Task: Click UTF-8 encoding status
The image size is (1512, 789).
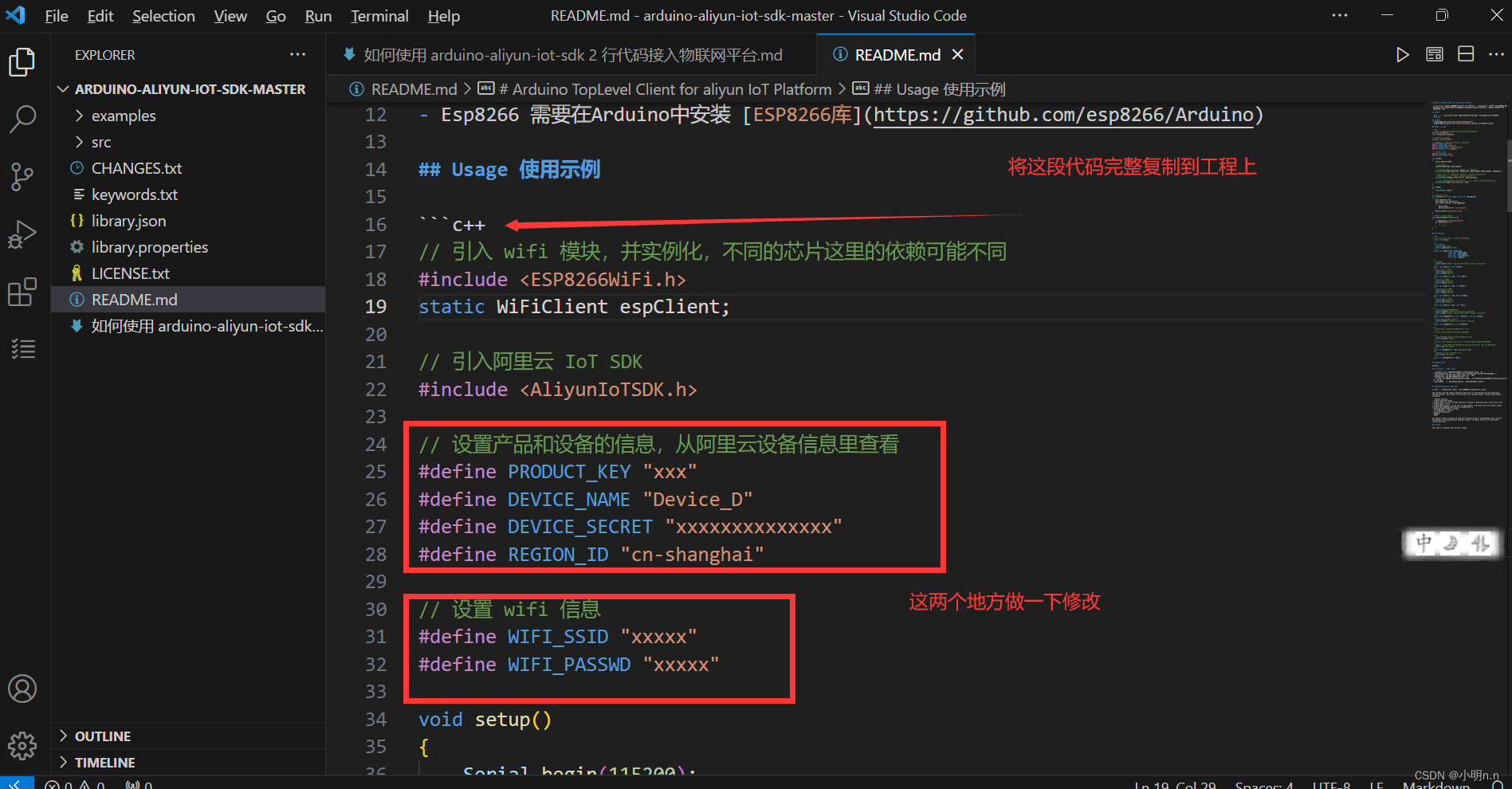Action: tap(1331, 785)
